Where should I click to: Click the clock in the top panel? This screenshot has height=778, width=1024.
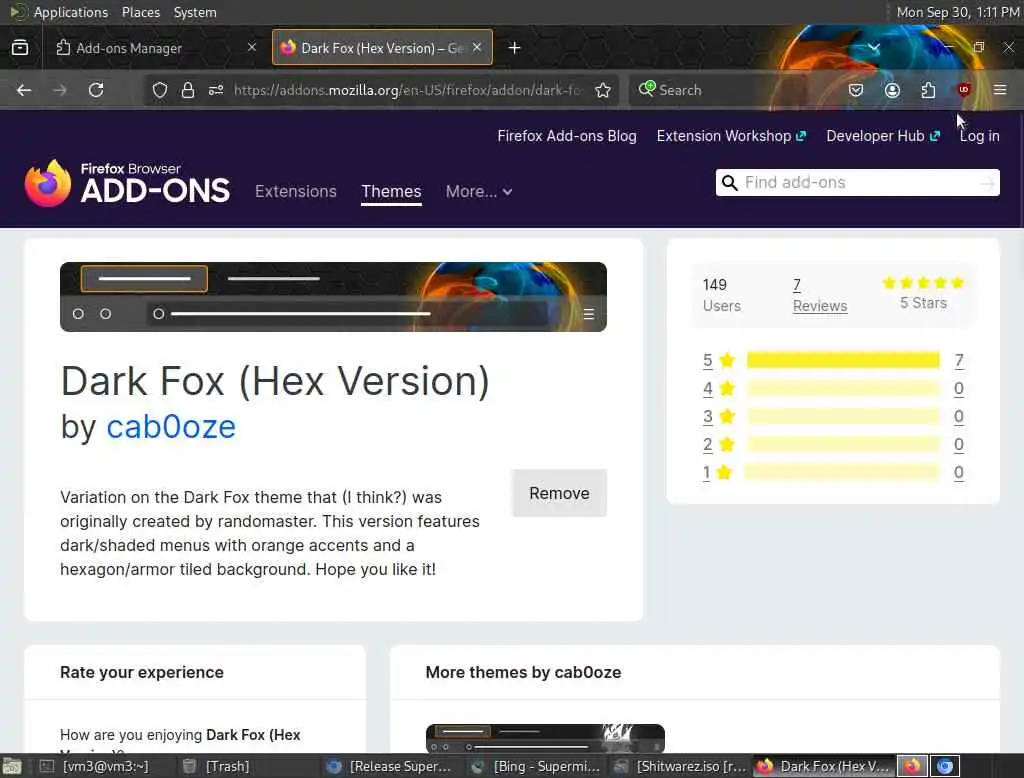957,12
